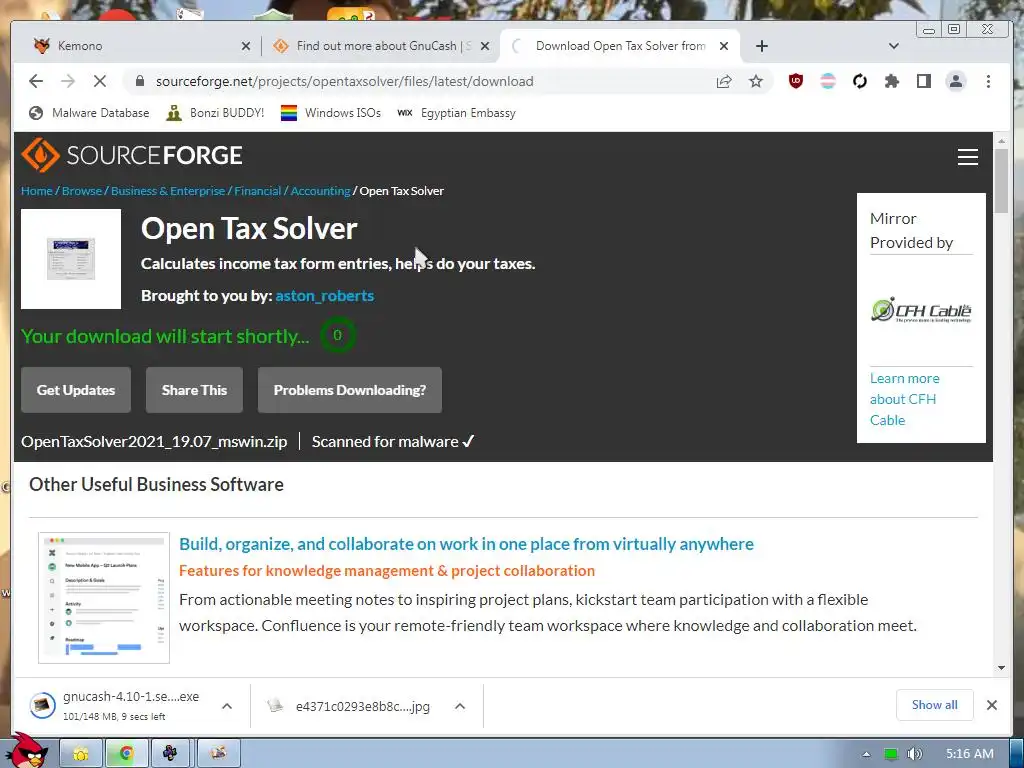
Task: Click the Confluence ad thumbnail image
Action: click(x=104, y=598)
